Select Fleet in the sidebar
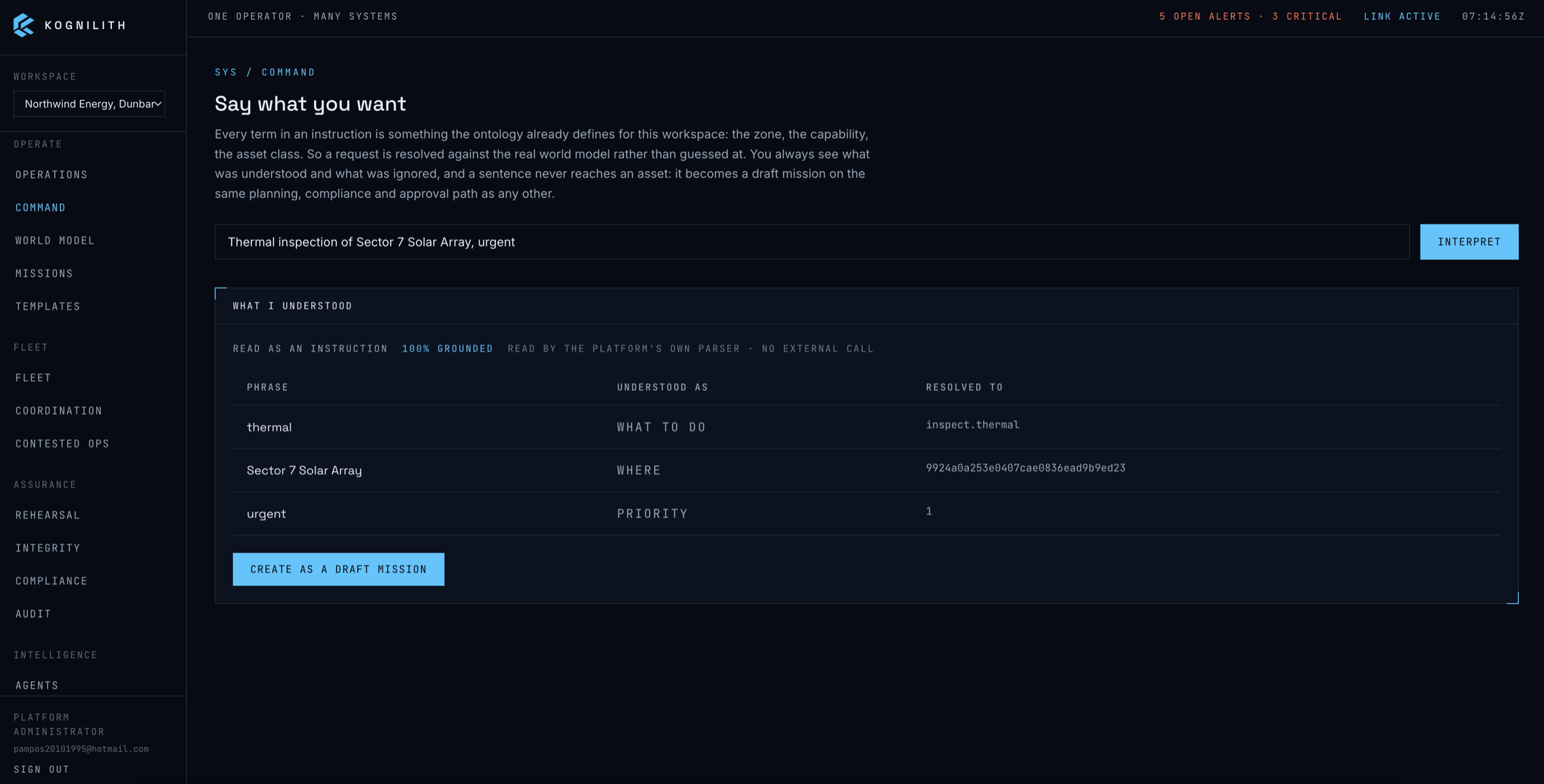Viewport: 1544px width, 784px height. (33, 377)
